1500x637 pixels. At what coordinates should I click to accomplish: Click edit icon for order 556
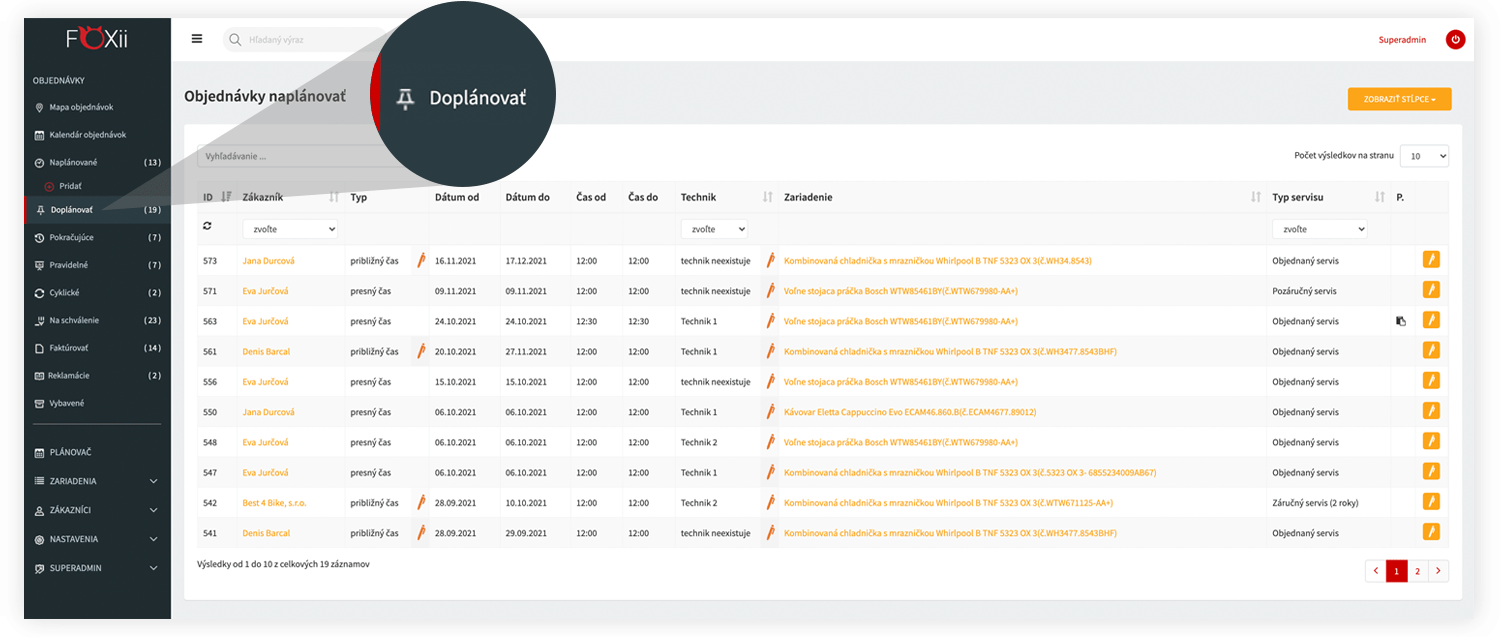click(1431, 381)
